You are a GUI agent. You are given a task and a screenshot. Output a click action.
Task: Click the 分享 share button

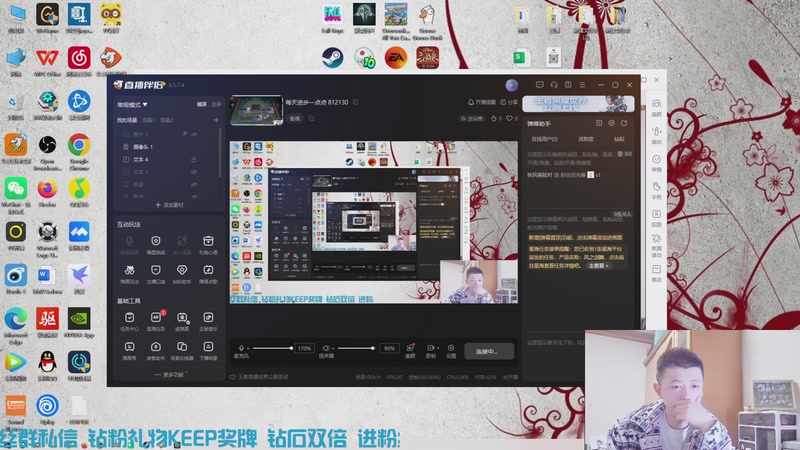(x=509, y=102)
